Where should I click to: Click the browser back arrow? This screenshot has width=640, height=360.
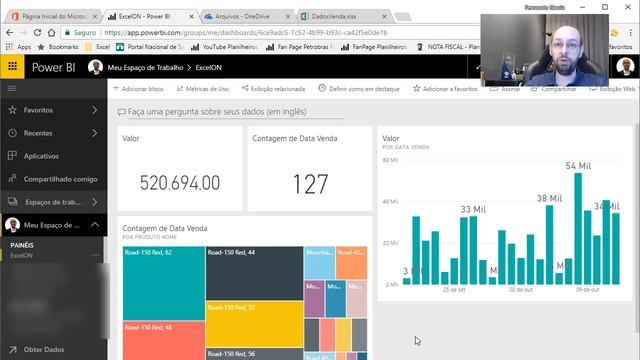(9, 32)
